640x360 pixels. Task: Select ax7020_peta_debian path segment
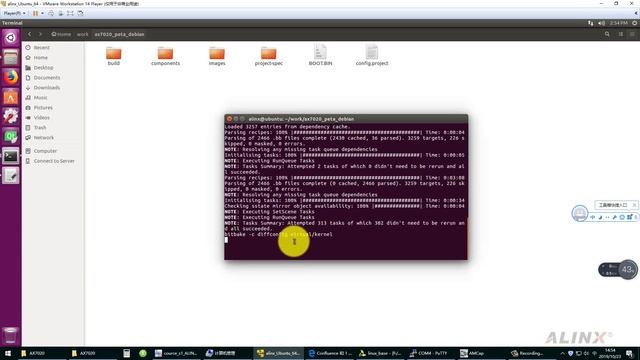(x=119, y=34)
